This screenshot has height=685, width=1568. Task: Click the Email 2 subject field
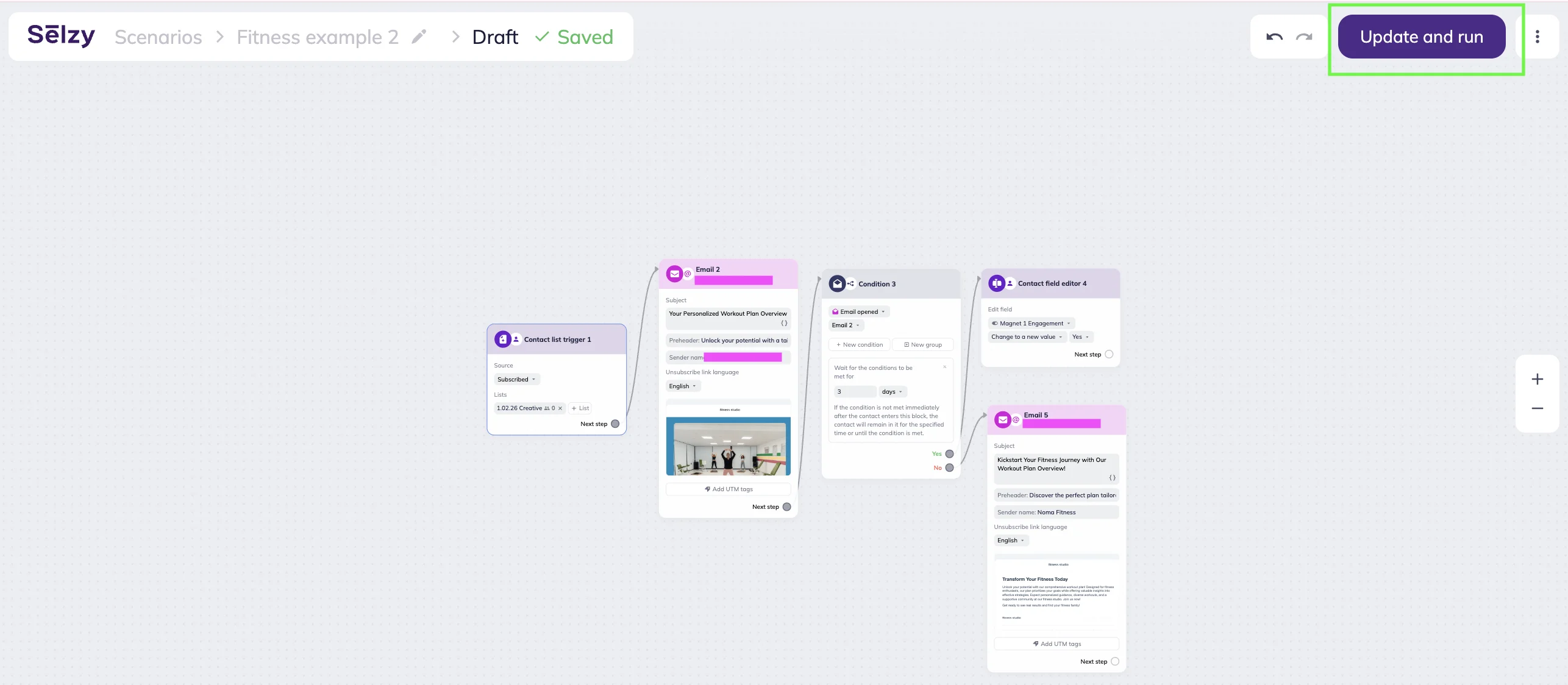(x=728, y=318)
